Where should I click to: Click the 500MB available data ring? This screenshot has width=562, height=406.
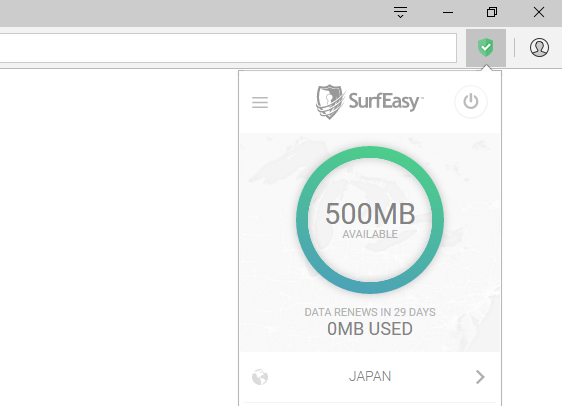click(370, 220)
